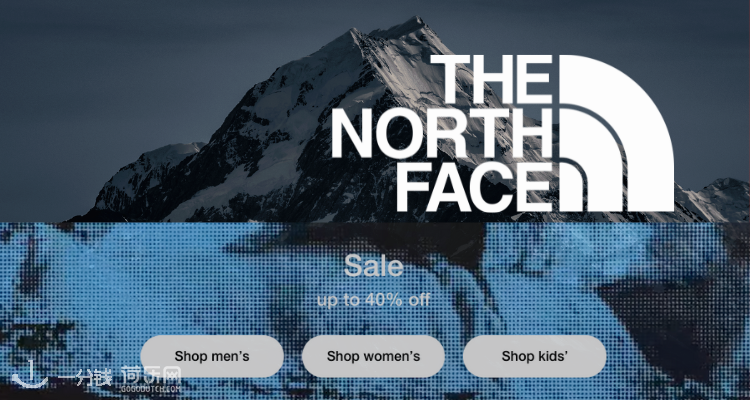Click the up to 40% off text
Viewport: 750px width, 400px height.
click(374, 300)
